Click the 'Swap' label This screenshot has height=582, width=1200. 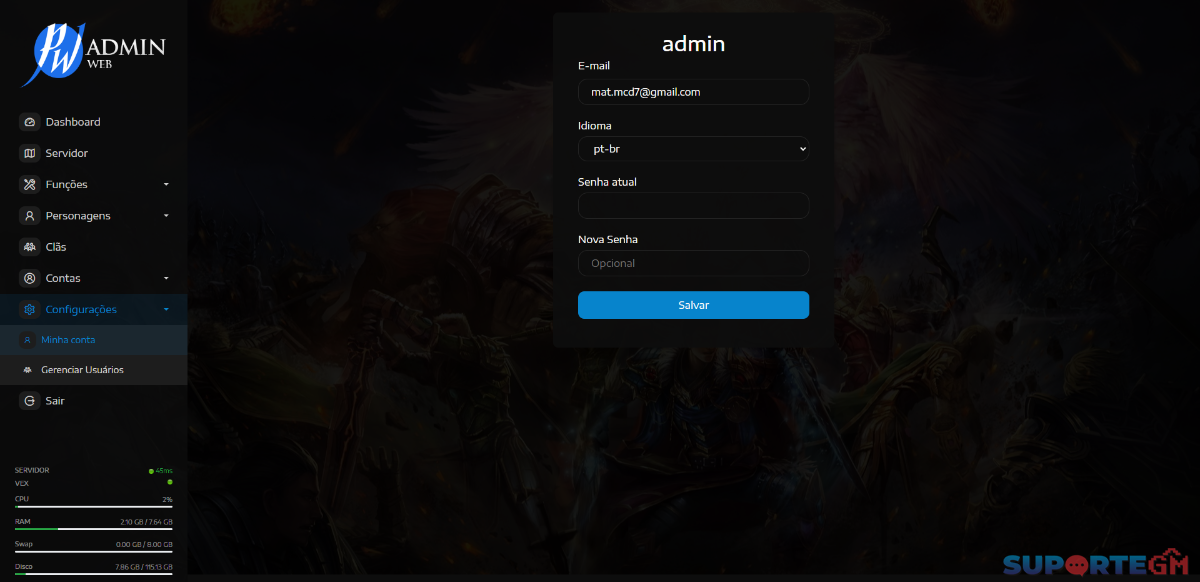click(24, 544)
